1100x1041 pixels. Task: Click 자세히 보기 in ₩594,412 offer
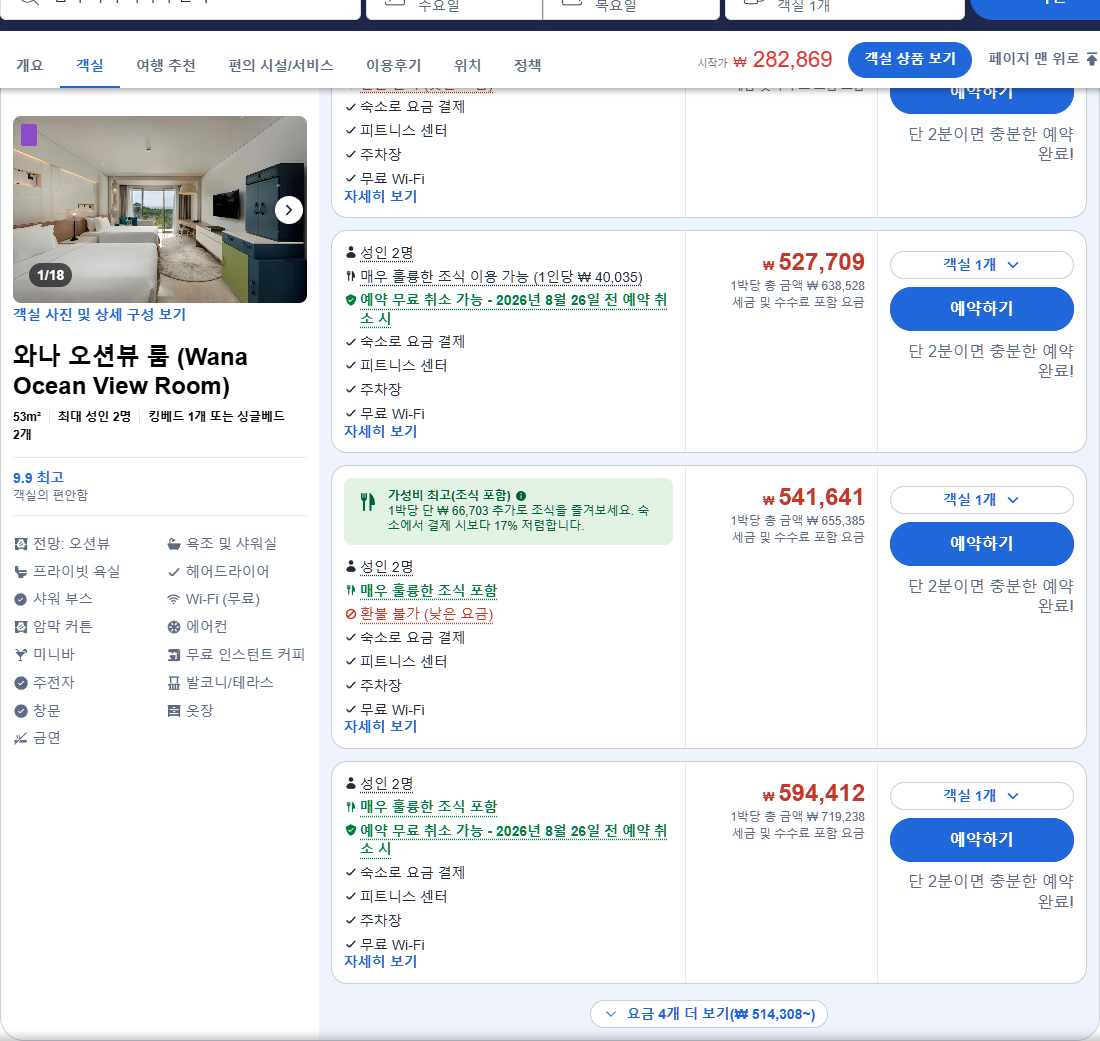point(380,962)
